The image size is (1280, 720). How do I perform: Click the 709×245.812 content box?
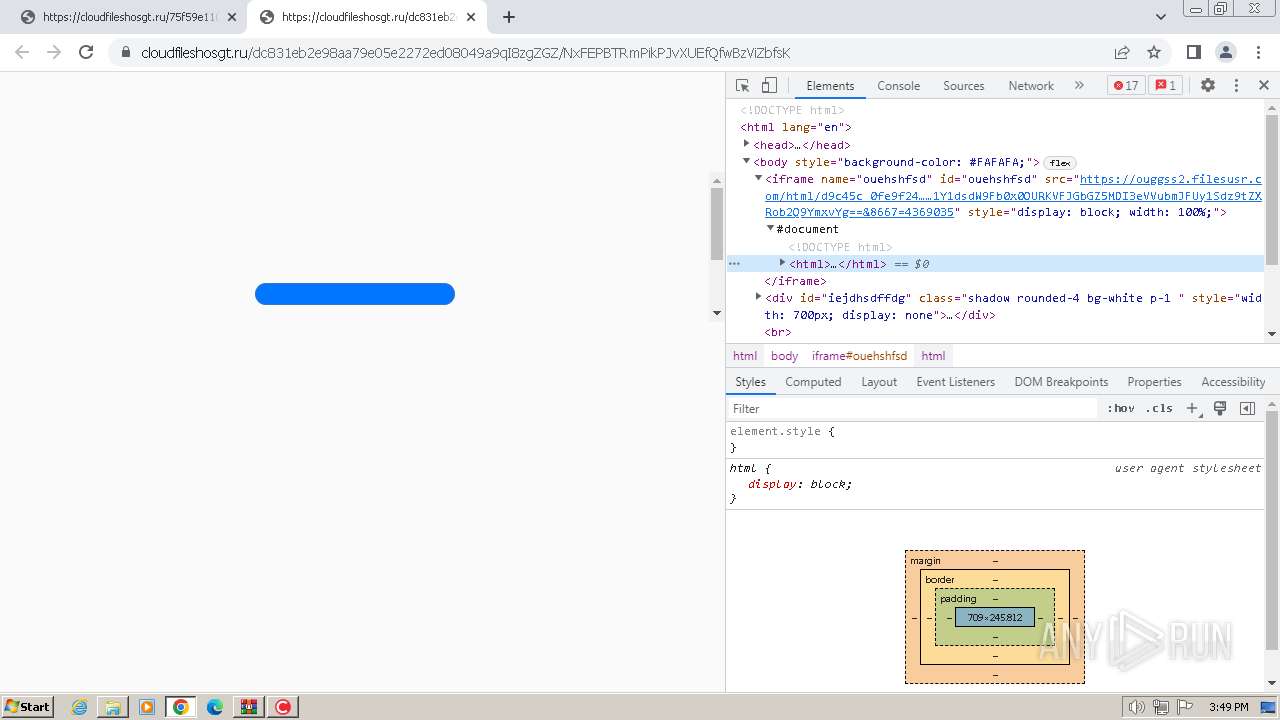pyautogui.click(x=995, y=617)
